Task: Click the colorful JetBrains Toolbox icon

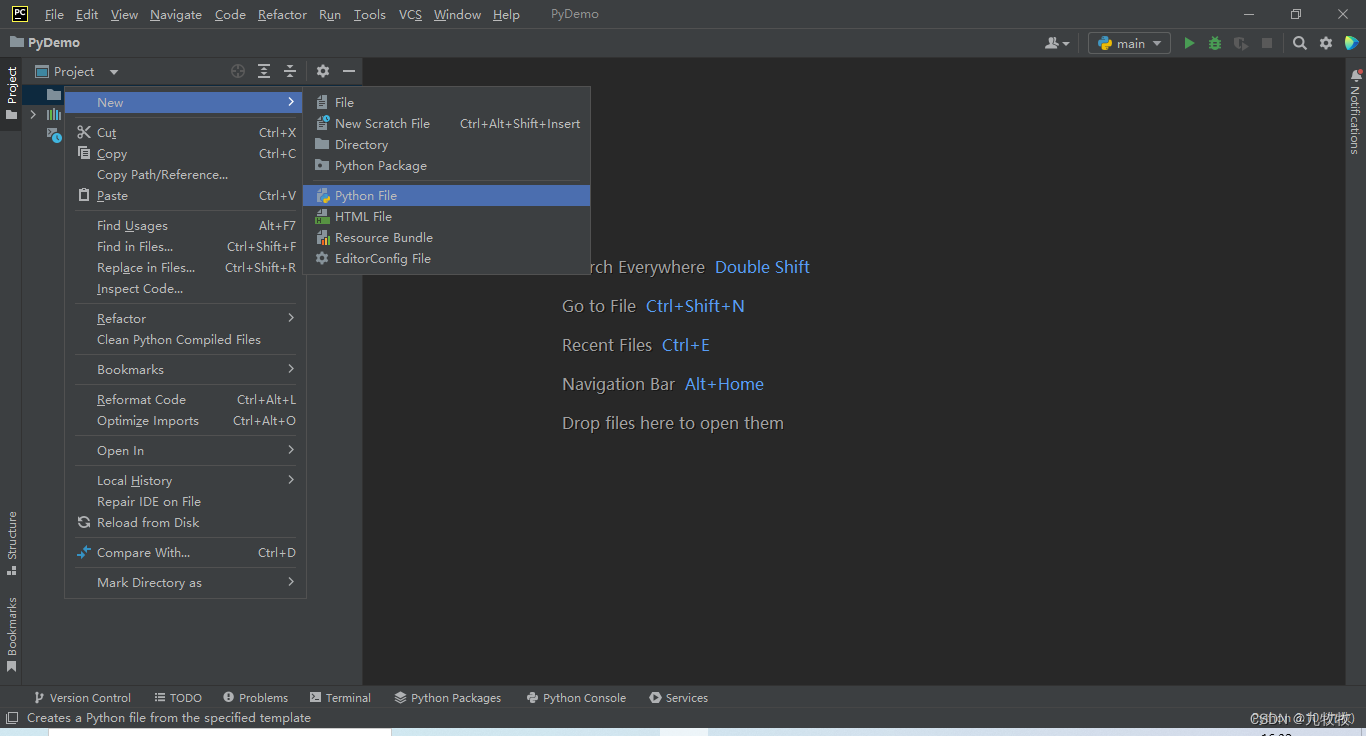Action: pyautogui.click(x=1351, y=43)
